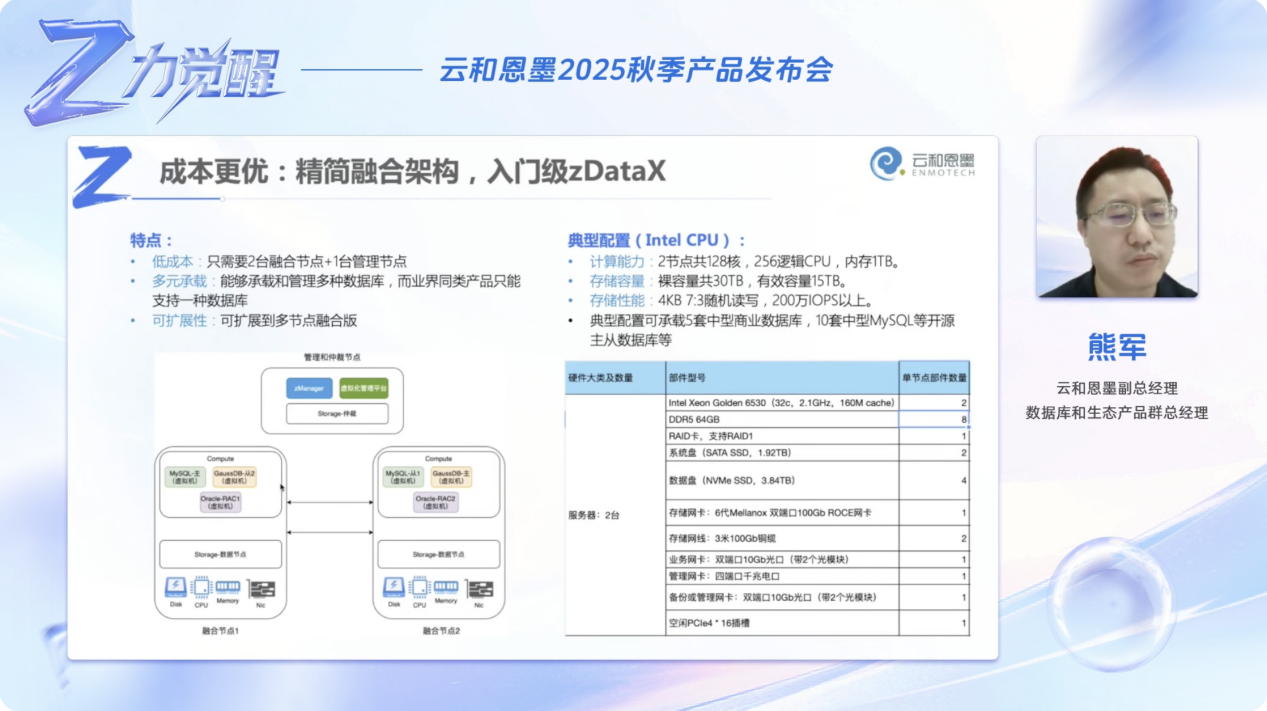The height and width of the screenshot is (711, 1267).
Task: Click the Nic icon in 融合节点1
Action: pos(262,589)
